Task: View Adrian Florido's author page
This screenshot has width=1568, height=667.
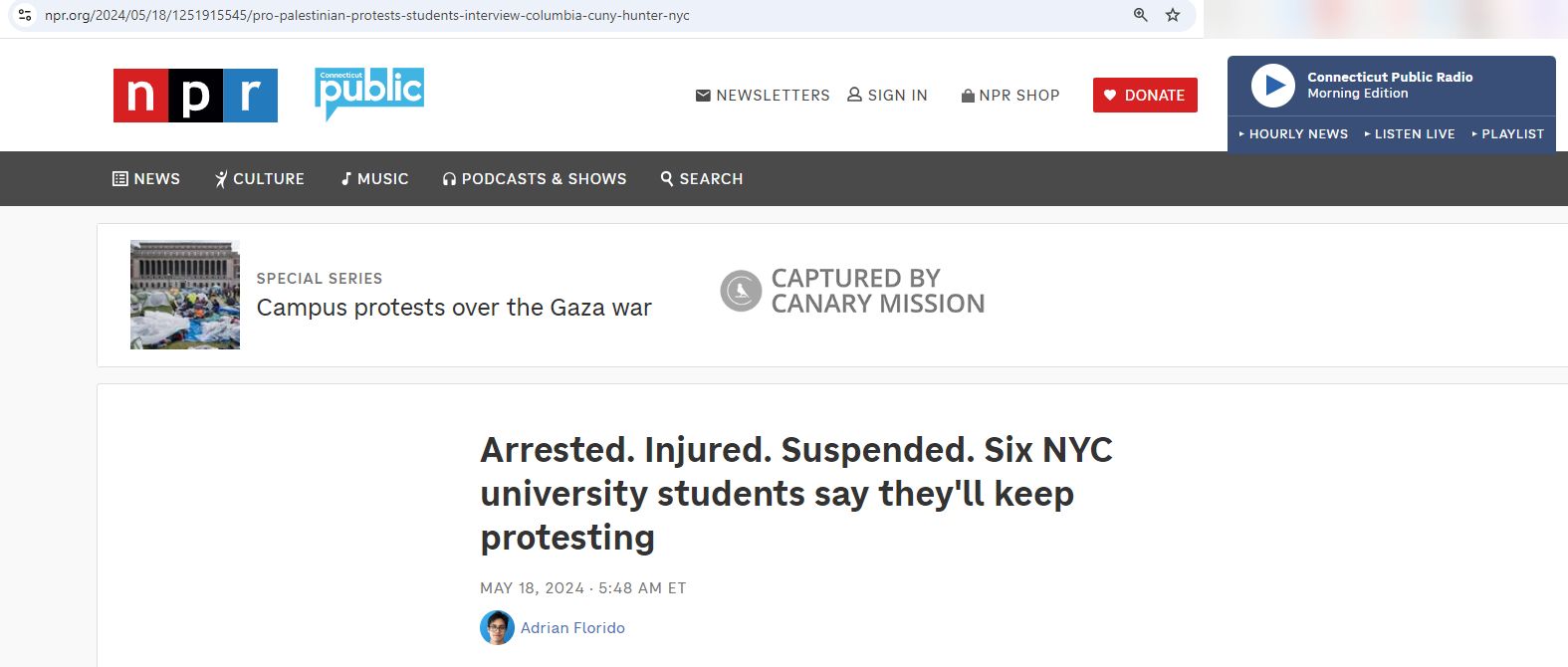Action: pyautogui.click(x=573, y=627)
